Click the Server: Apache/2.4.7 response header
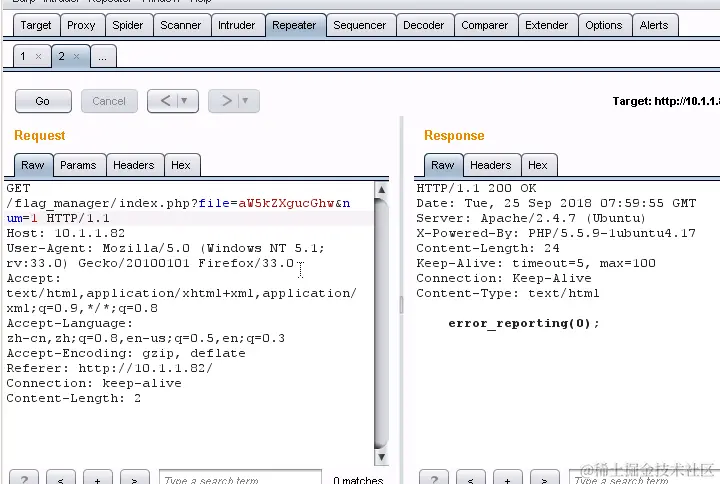 click(x=531, y=218)
